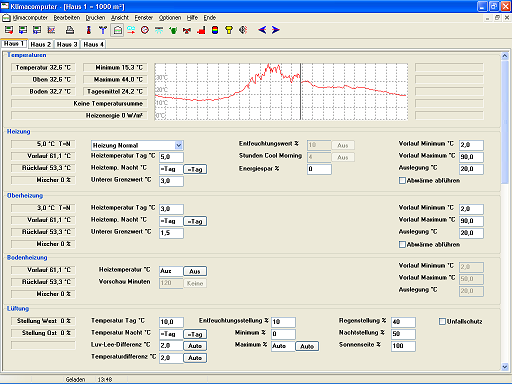Click the red valve toolbar icon

pyautogui.click(x=187, y=30)
